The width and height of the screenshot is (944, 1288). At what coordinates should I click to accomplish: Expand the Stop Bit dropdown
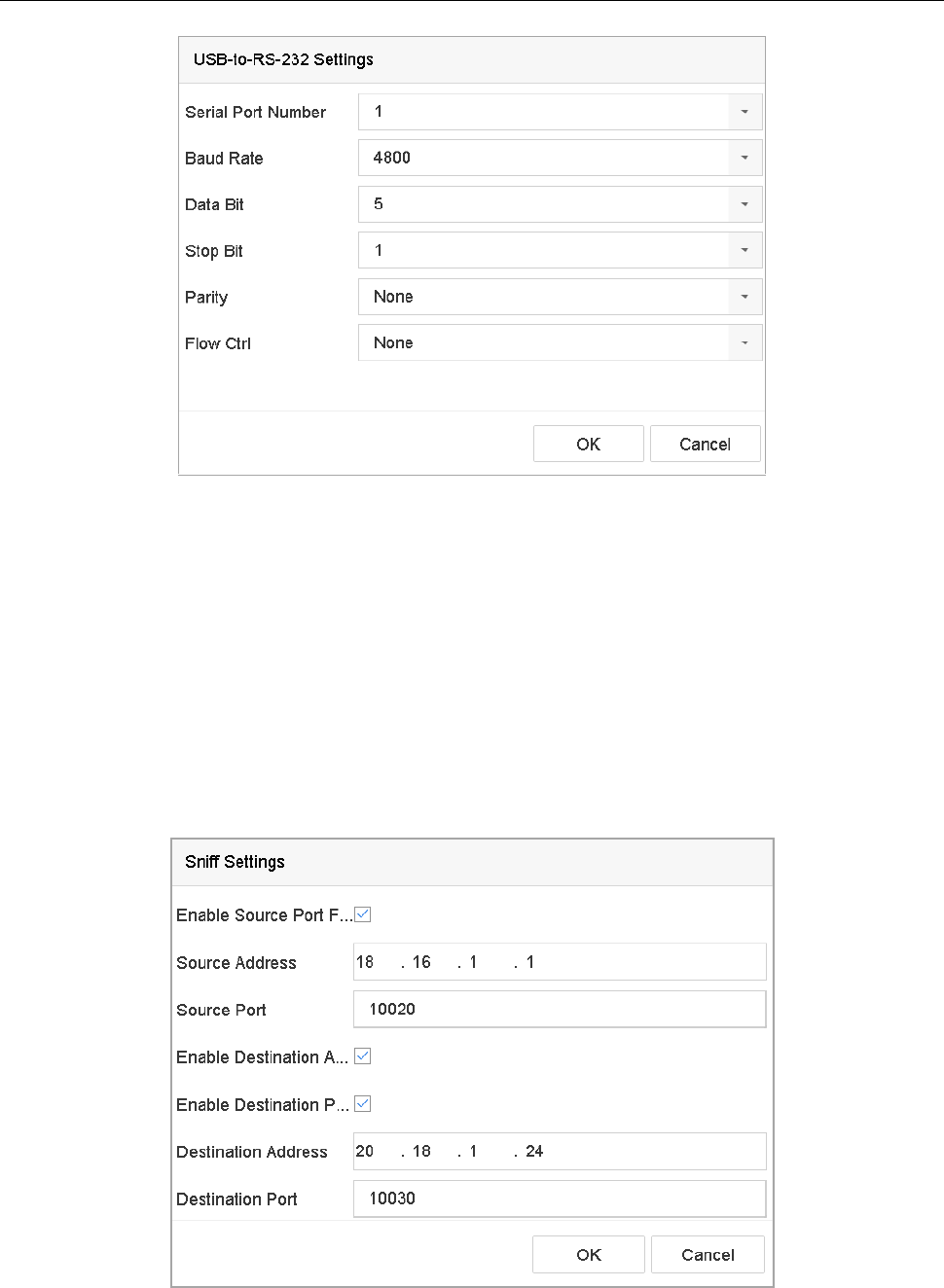tap(744, 250)
